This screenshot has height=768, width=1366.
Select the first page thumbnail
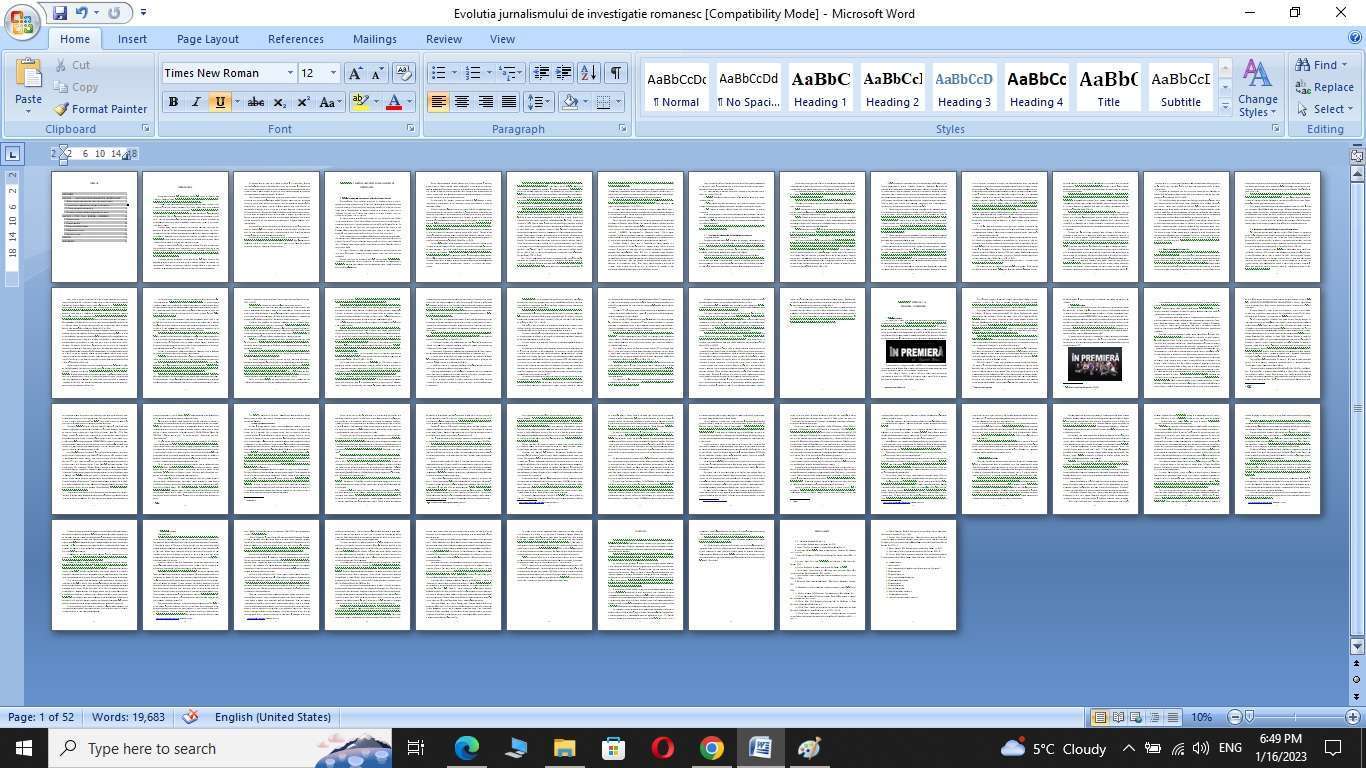[94, 227]
